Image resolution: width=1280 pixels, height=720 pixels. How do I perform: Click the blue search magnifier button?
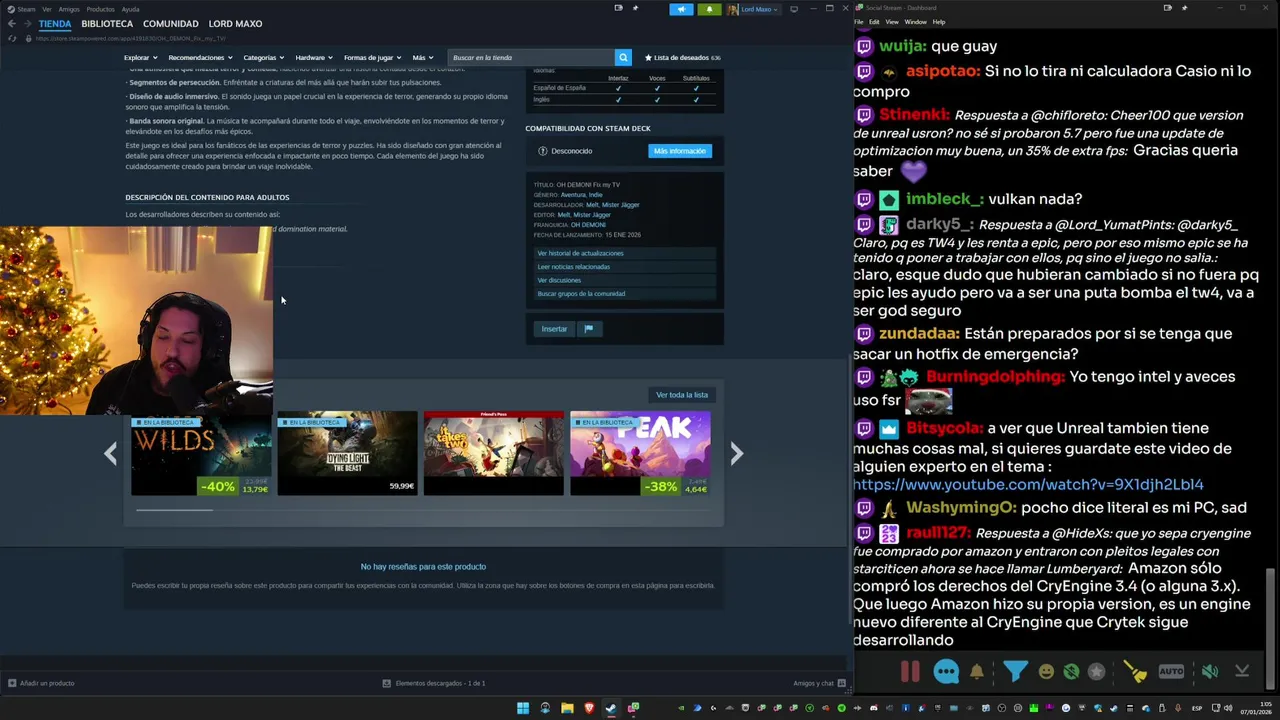(x=623, y=58)
